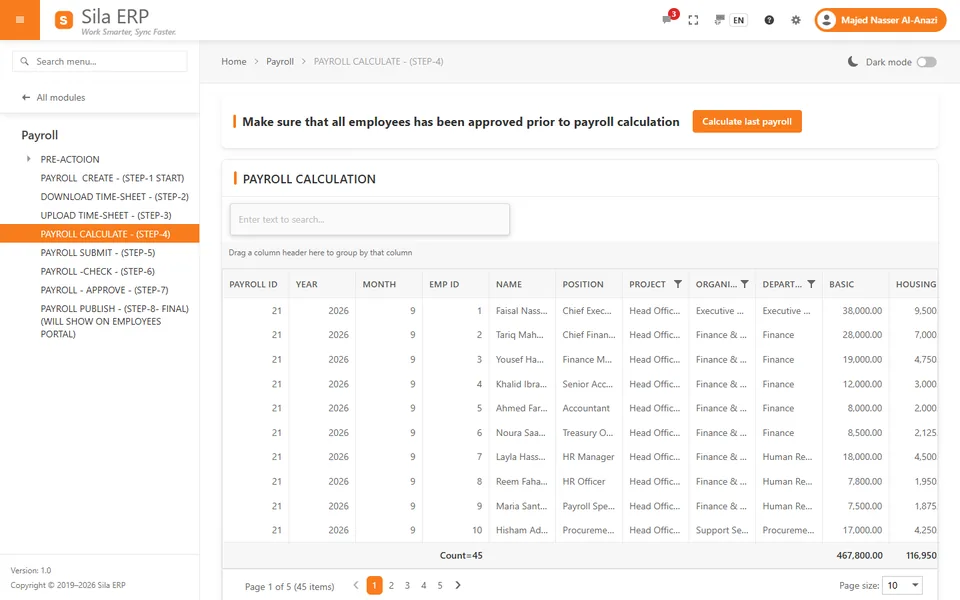960x600 pixels.
Task: Open PAYROLL -CHECK - (STEP-6)
Action: click(x=97, y=271)
